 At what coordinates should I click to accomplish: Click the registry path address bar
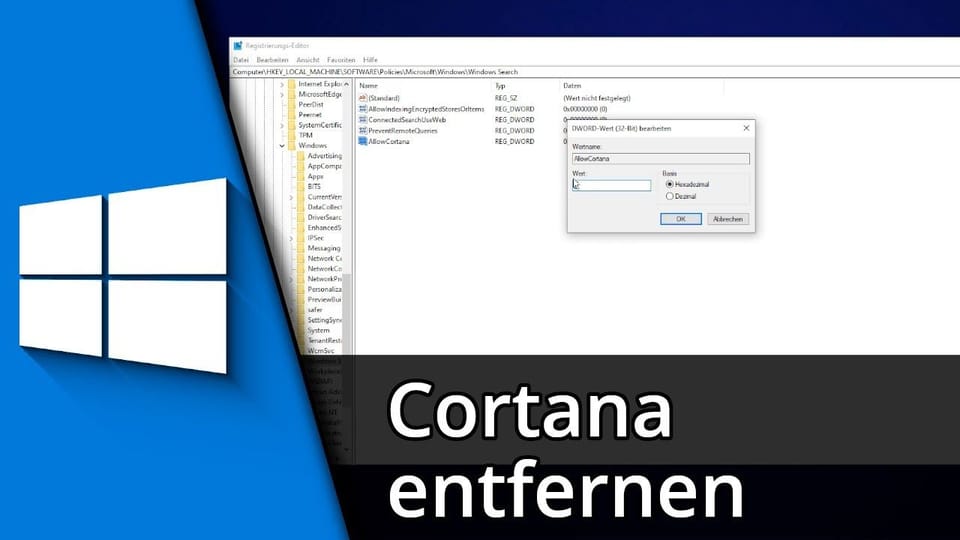[x=594, y=72]
